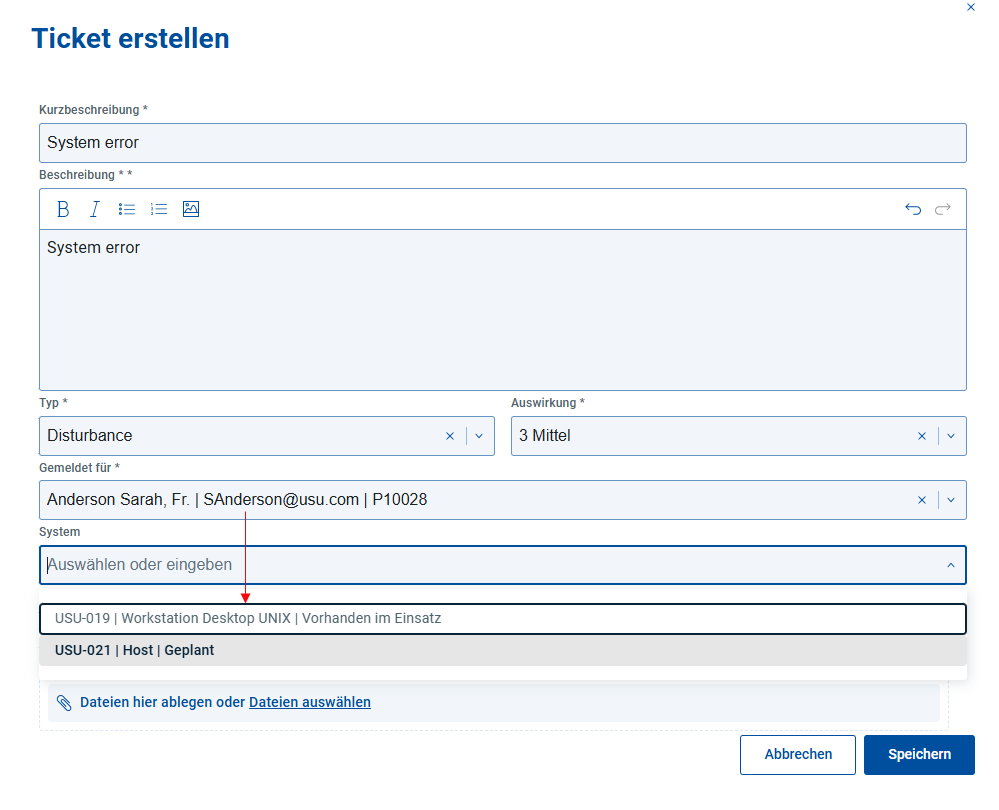Clear the Typ field value Disturbance
Viewport: 999px width, 810px height.
click(450, 436)
